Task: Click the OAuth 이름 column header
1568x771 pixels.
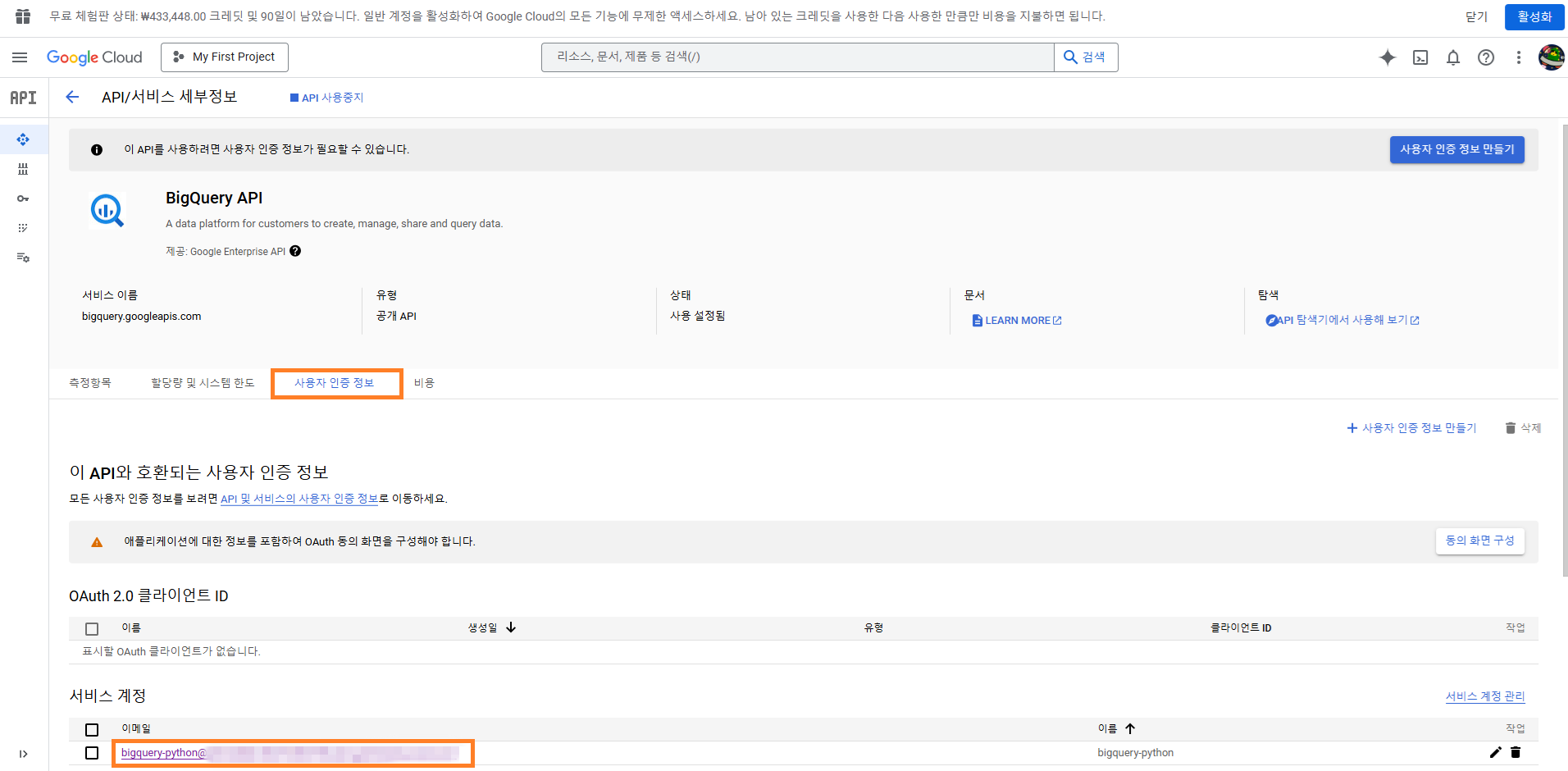Action: point(131,628)
